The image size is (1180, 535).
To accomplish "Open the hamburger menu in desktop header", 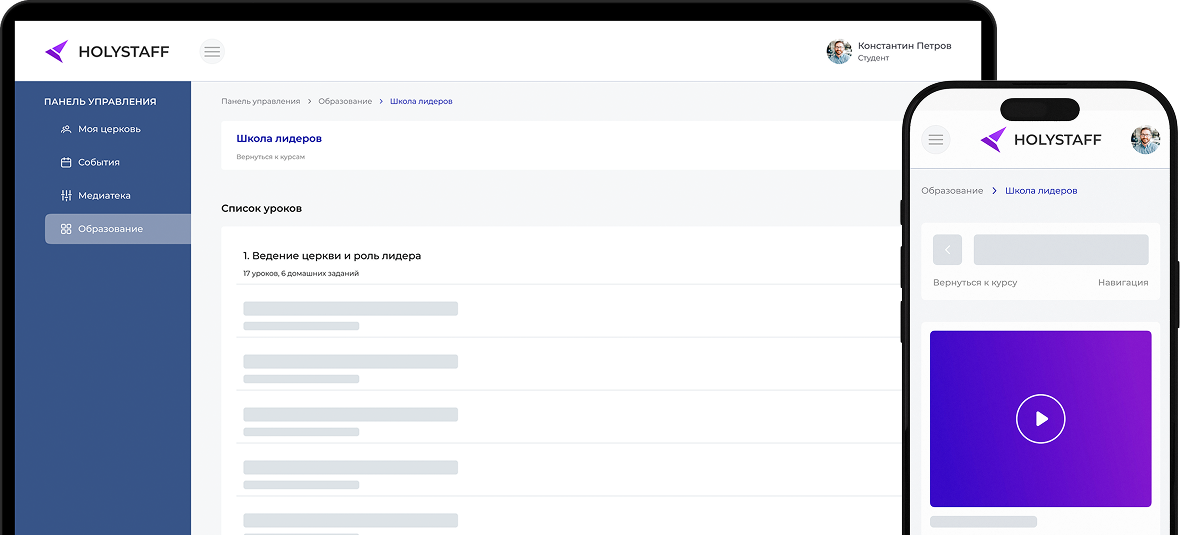I will click(212, 51).
